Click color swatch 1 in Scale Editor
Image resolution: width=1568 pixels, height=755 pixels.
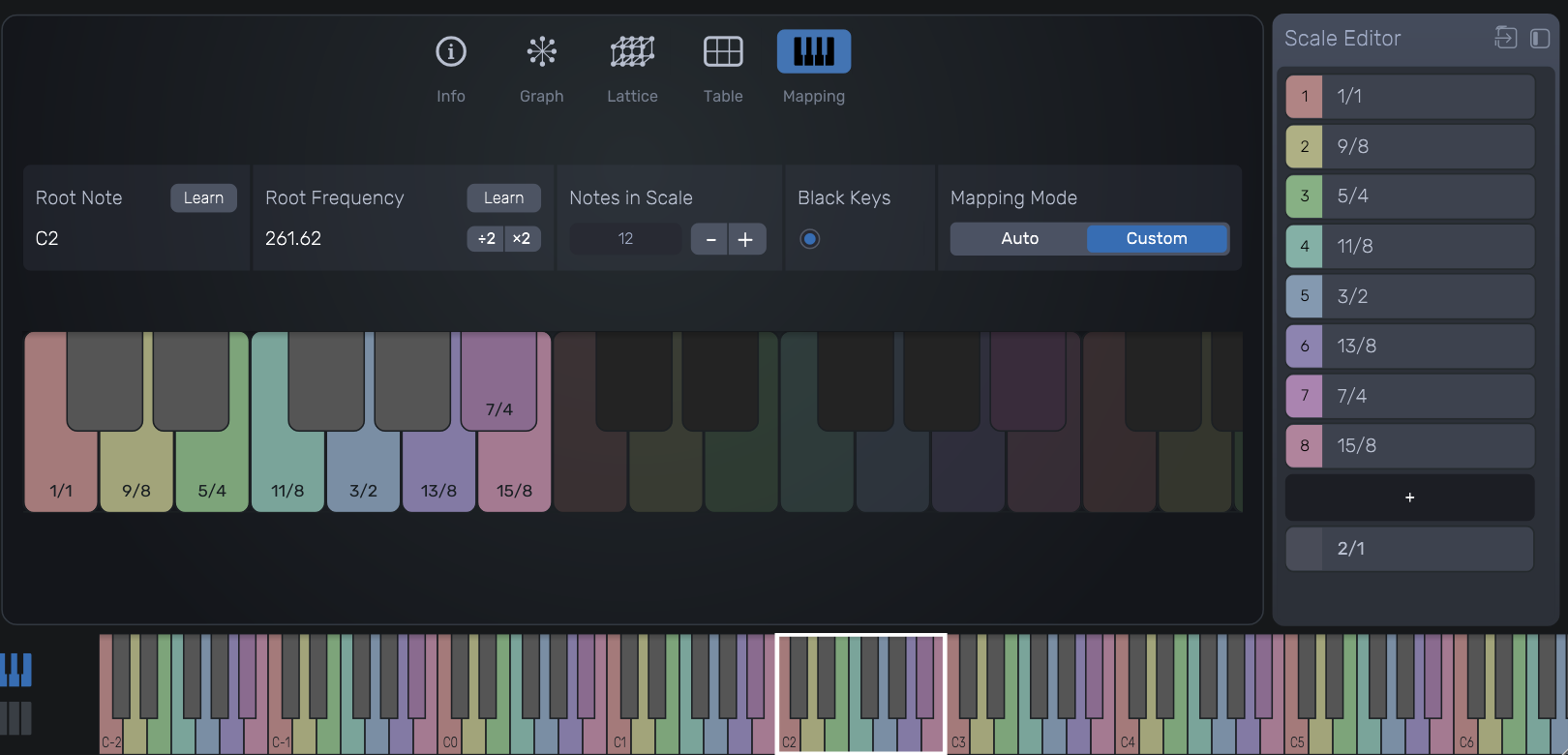(x=1305, y=97)
